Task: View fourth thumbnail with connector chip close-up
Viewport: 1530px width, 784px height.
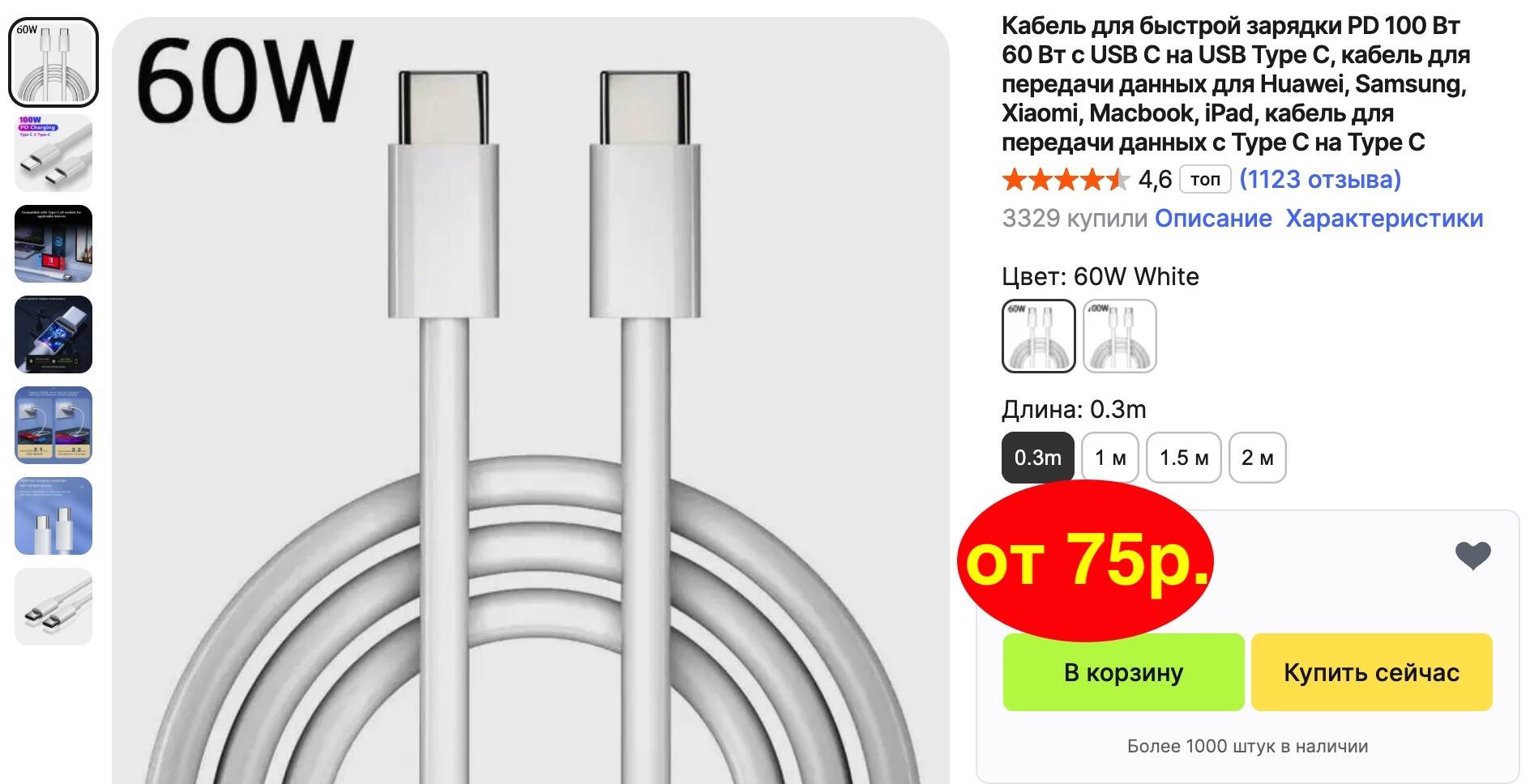Action: click(x=53, y=334)
